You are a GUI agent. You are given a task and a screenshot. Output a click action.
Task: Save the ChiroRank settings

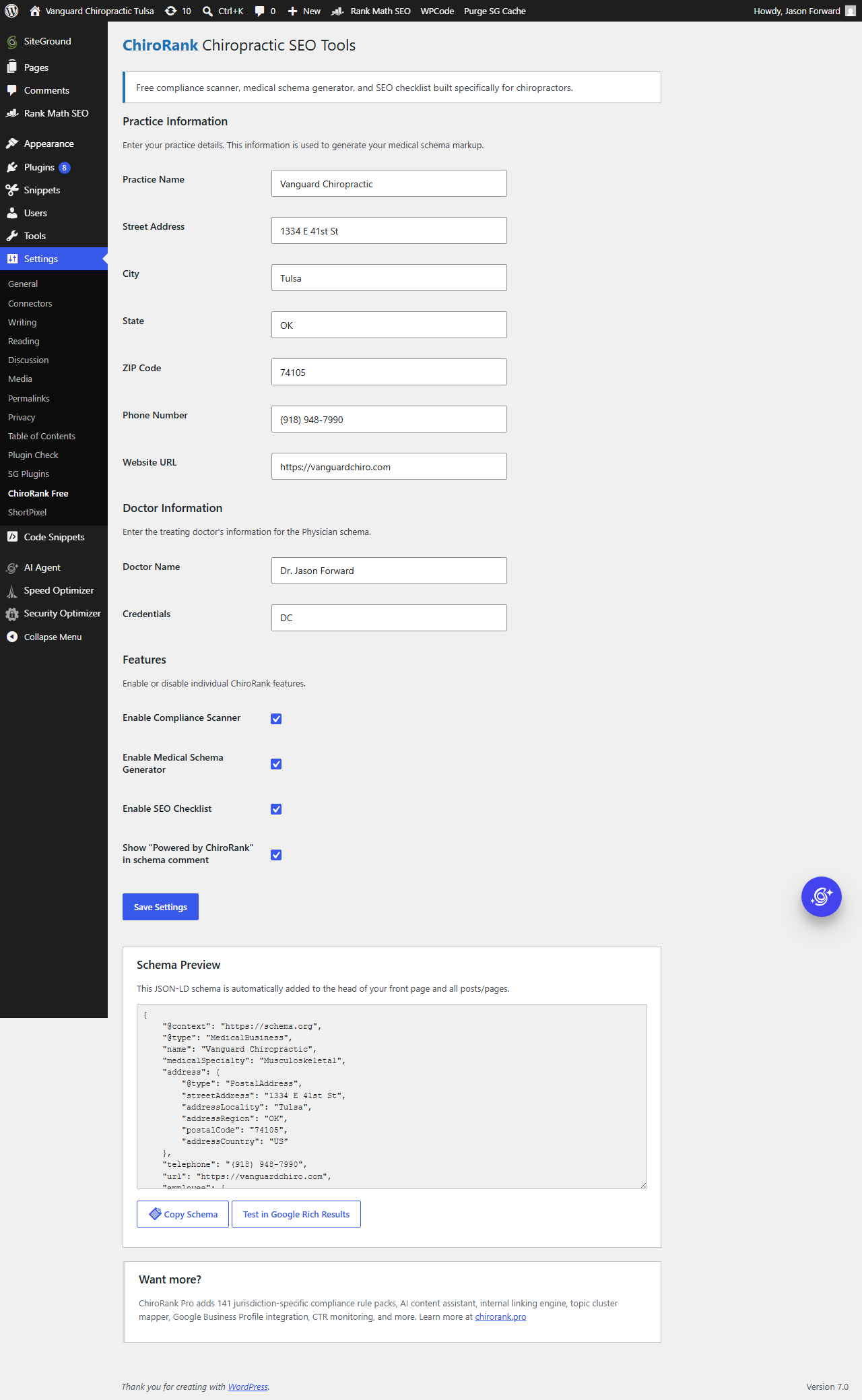click(x=160, y=907)
